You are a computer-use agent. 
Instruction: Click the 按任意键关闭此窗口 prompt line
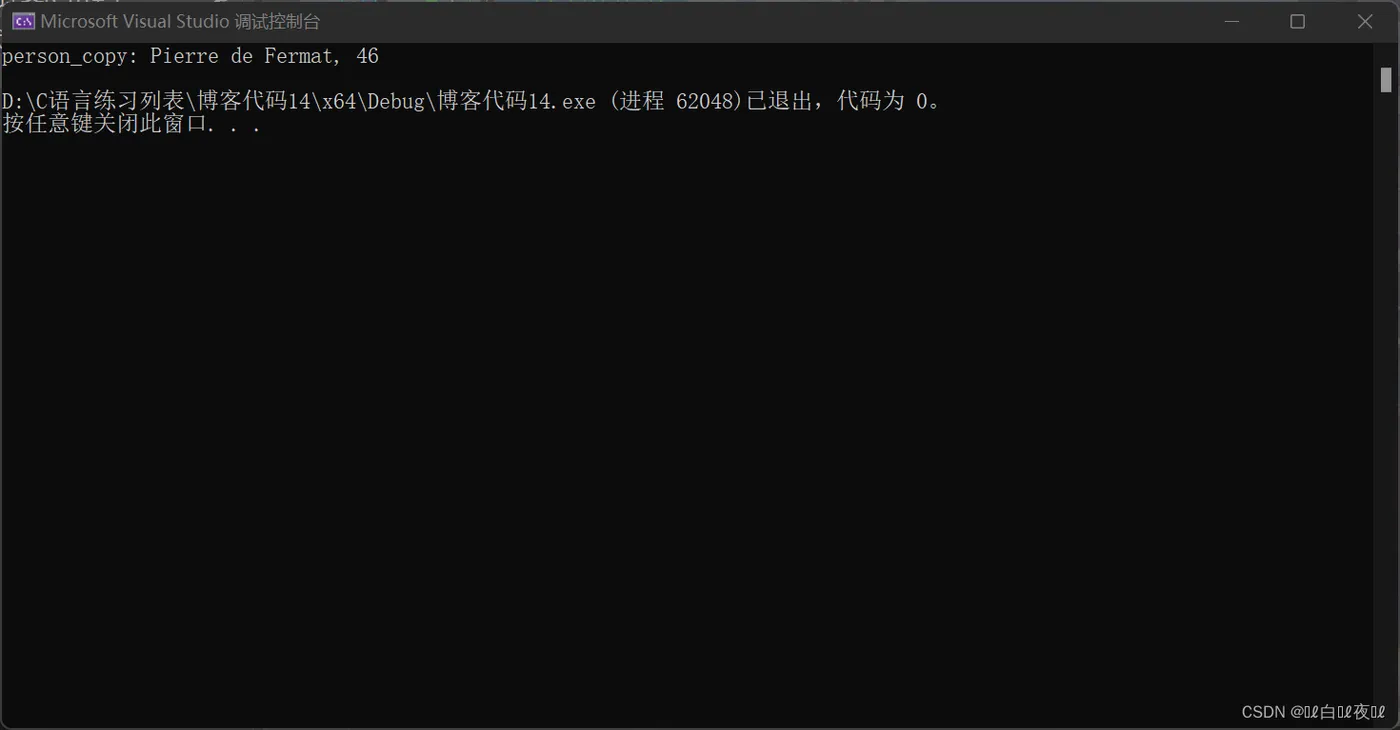click(132, 125)
